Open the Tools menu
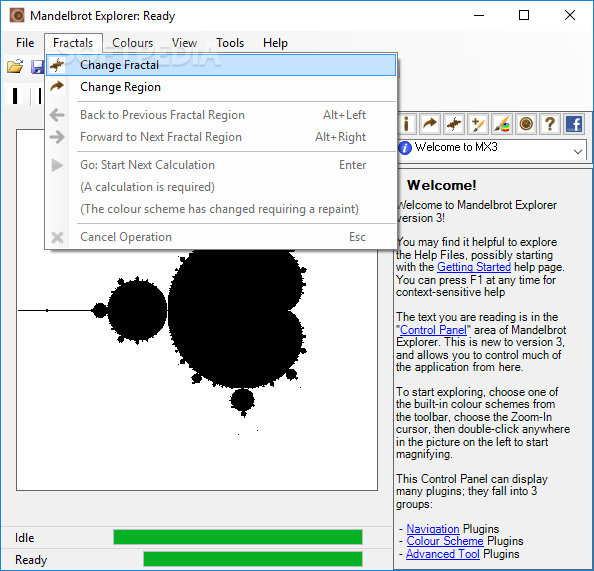Screen dimensions: 594x571 (x=230, y=43)
